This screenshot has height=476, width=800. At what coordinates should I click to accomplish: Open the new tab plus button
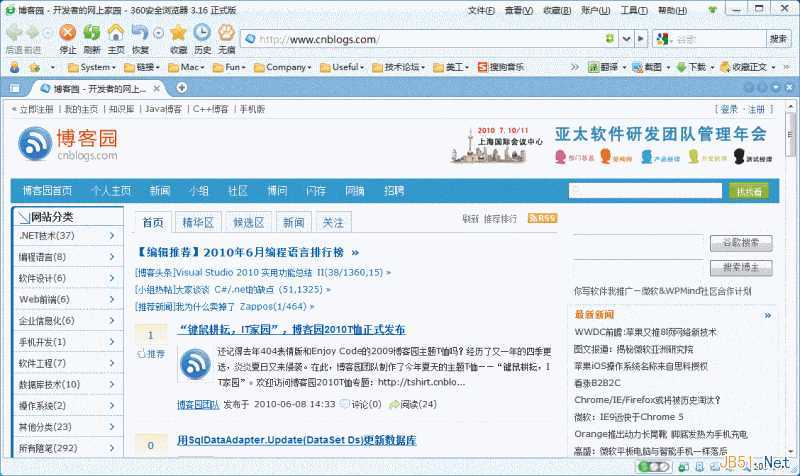182,88
